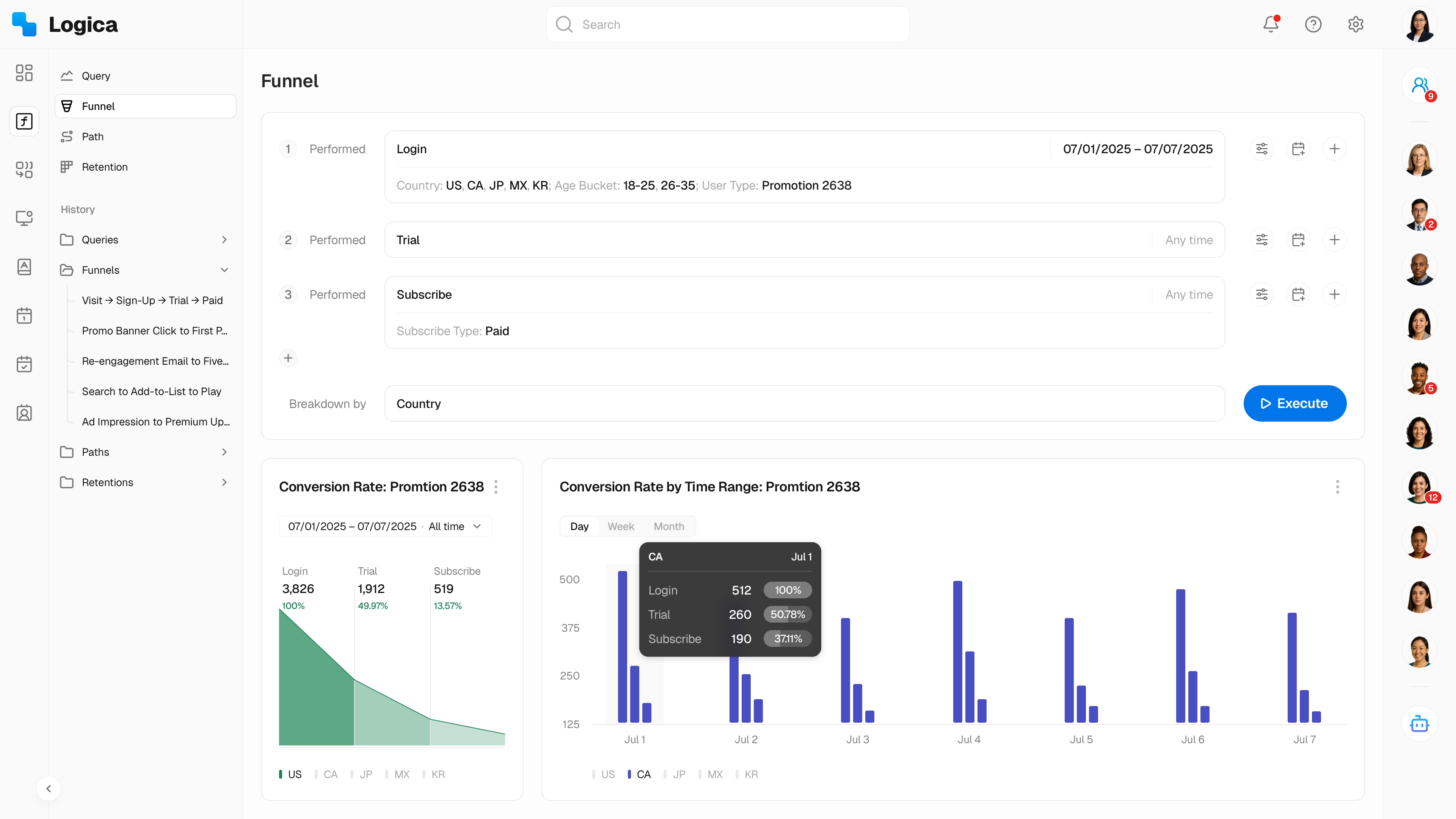Click the Execute button
Image resolution: width=1456 pixels, height=819 pixels.
pyautogui.click(x=1294, y=403)
